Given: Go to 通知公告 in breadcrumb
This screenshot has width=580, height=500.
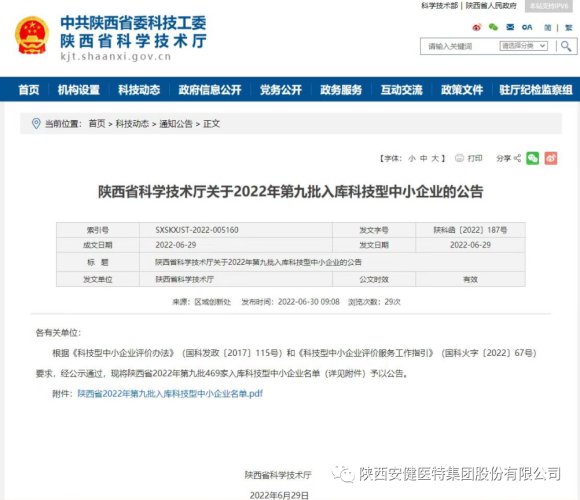Looking at the screenshot, I should [176, 124].
